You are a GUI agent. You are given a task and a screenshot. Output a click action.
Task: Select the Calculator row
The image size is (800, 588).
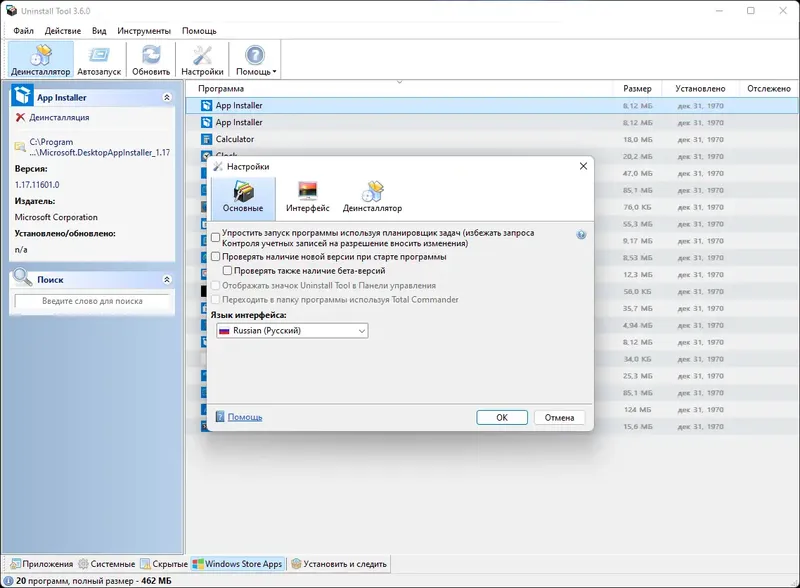[492, 139]
